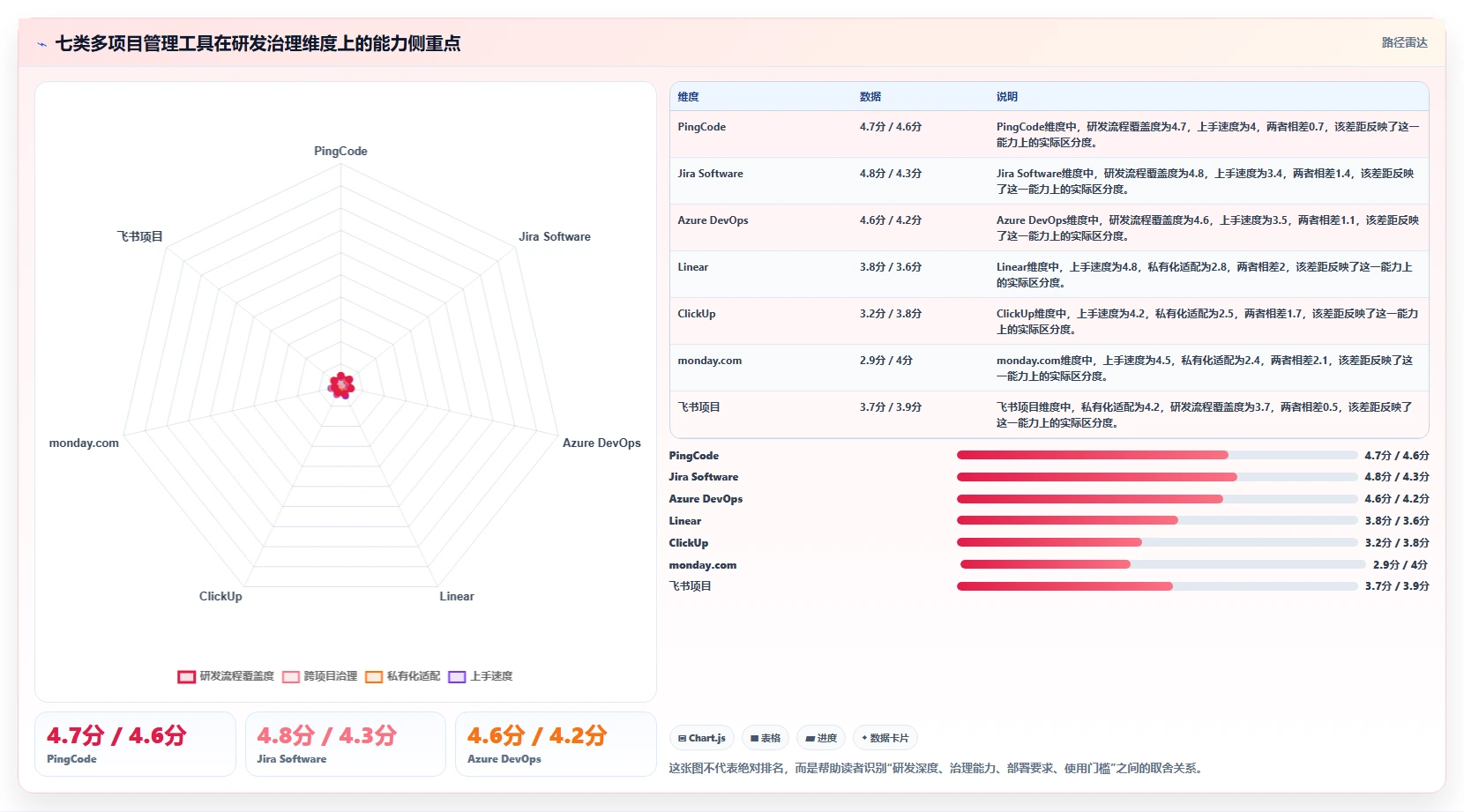Toggle the 私有化适配 legend series
The image size is (1464, 812).
point(403,676)
